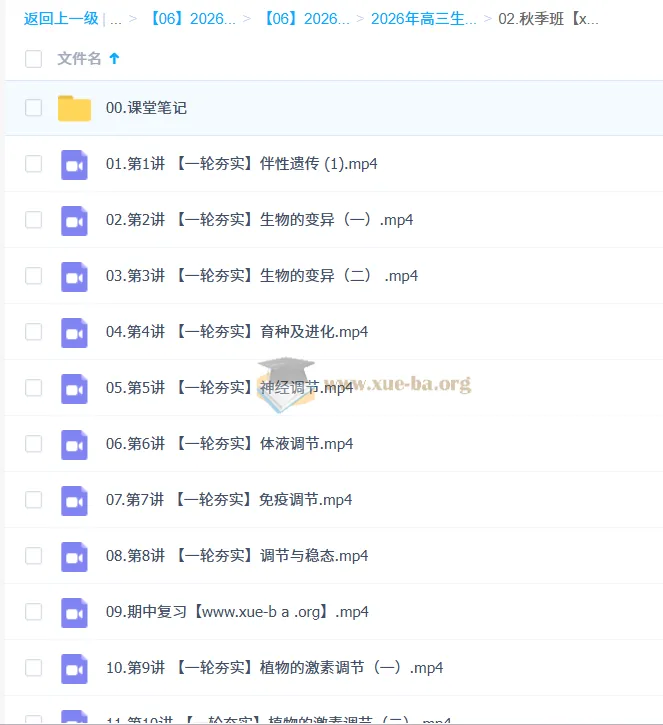The width and height of the screenshot is (663, 725).
Task: Click video icon of 04.第4讲 育种及进化
Action: pos(74,332)
